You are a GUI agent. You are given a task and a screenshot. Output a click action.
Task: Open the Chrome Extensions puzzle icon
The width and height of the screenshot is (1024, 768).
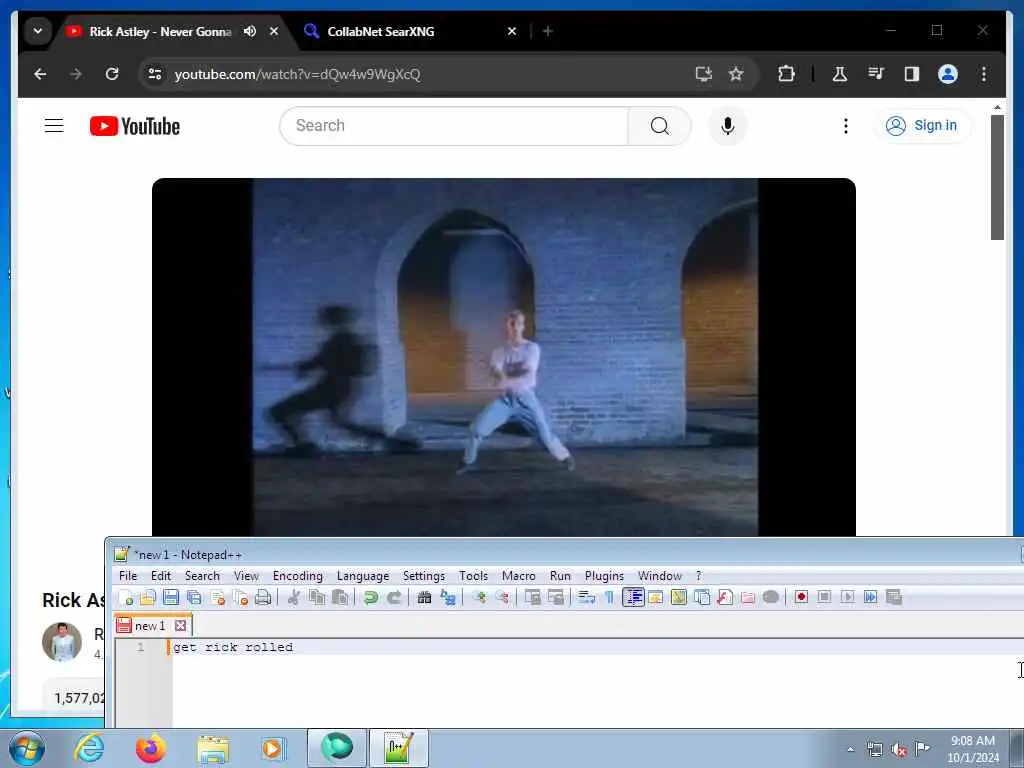point(786,74)
